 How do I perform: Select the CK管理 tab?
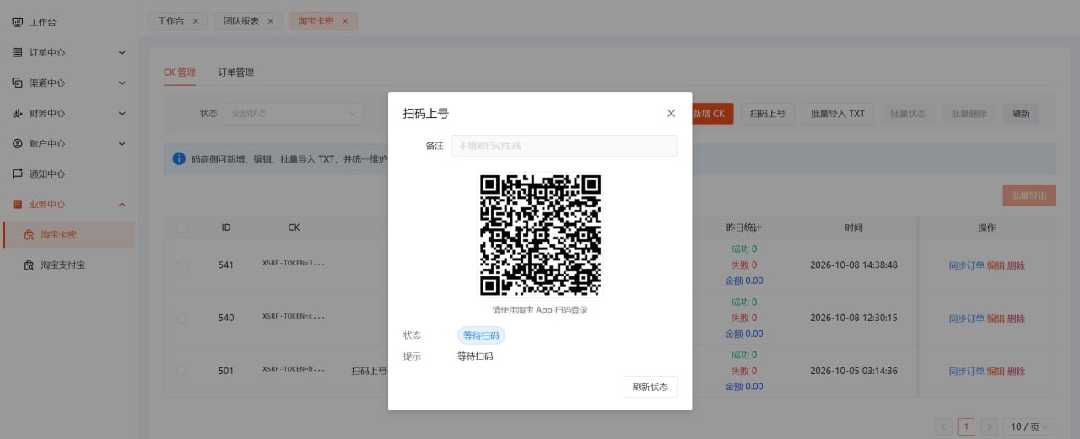pos(180,72)
